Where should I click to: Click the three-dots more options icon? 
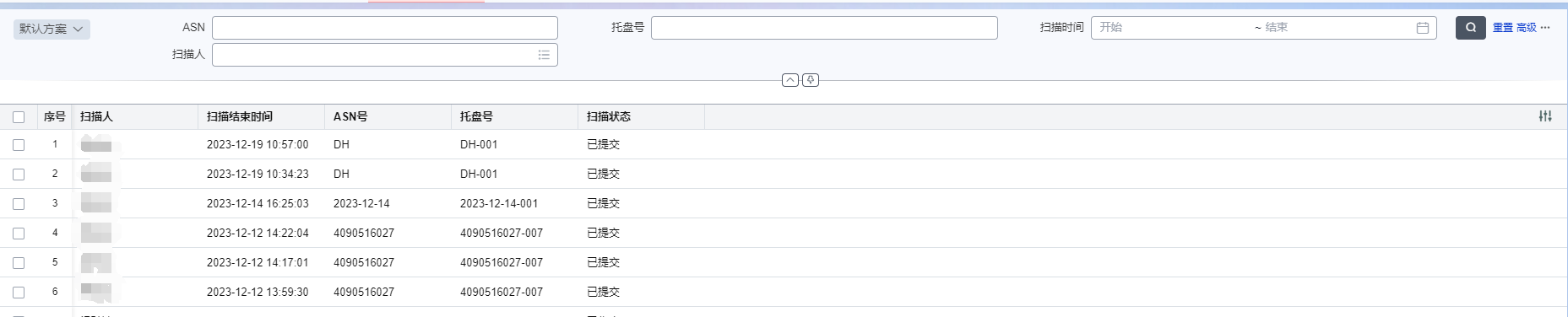tap(1545, 28)
